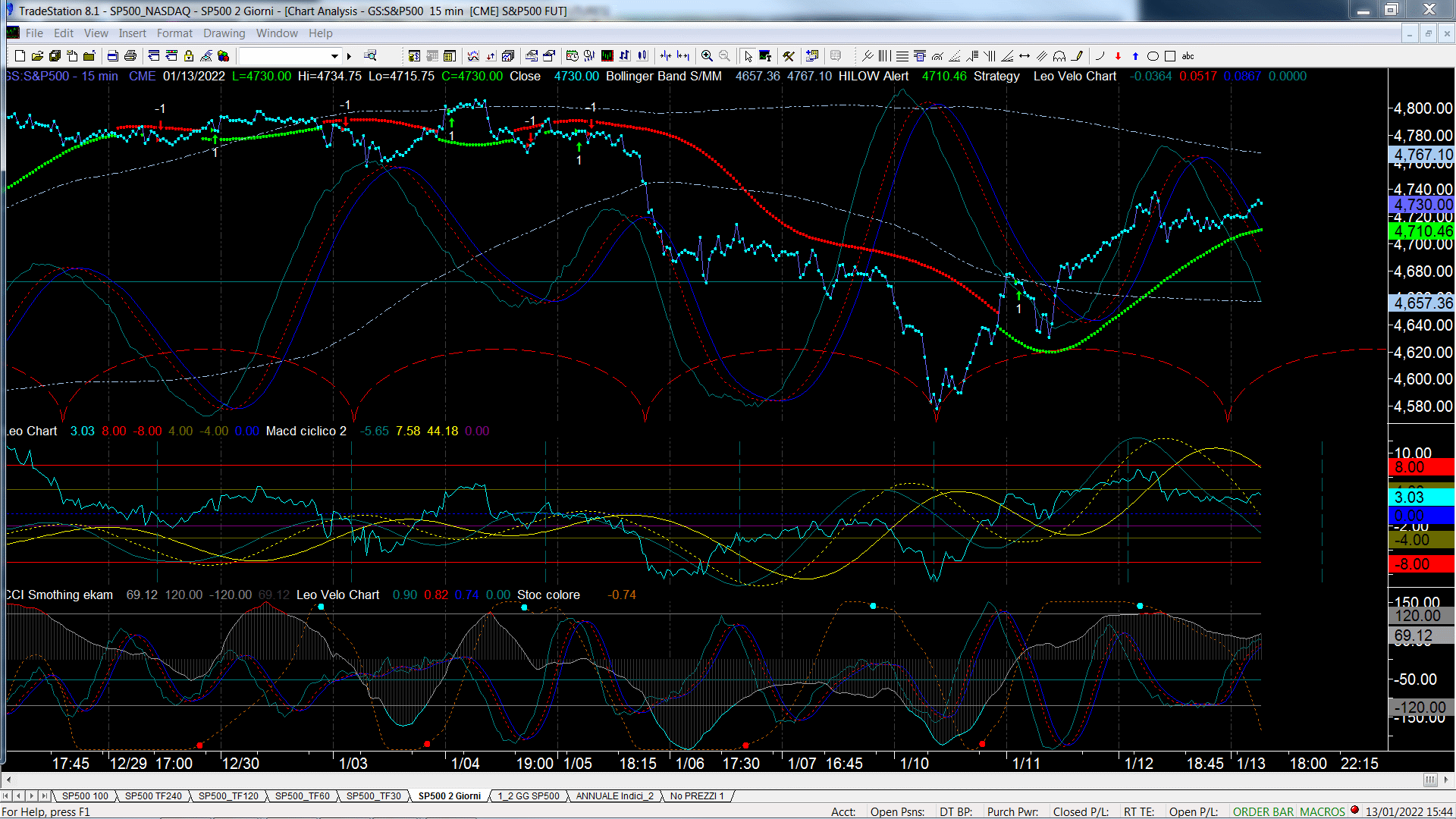Click the green 4,710.46 HILOW price label
The height and width of the screenshot is (819, 1456).
(1423, 231)
